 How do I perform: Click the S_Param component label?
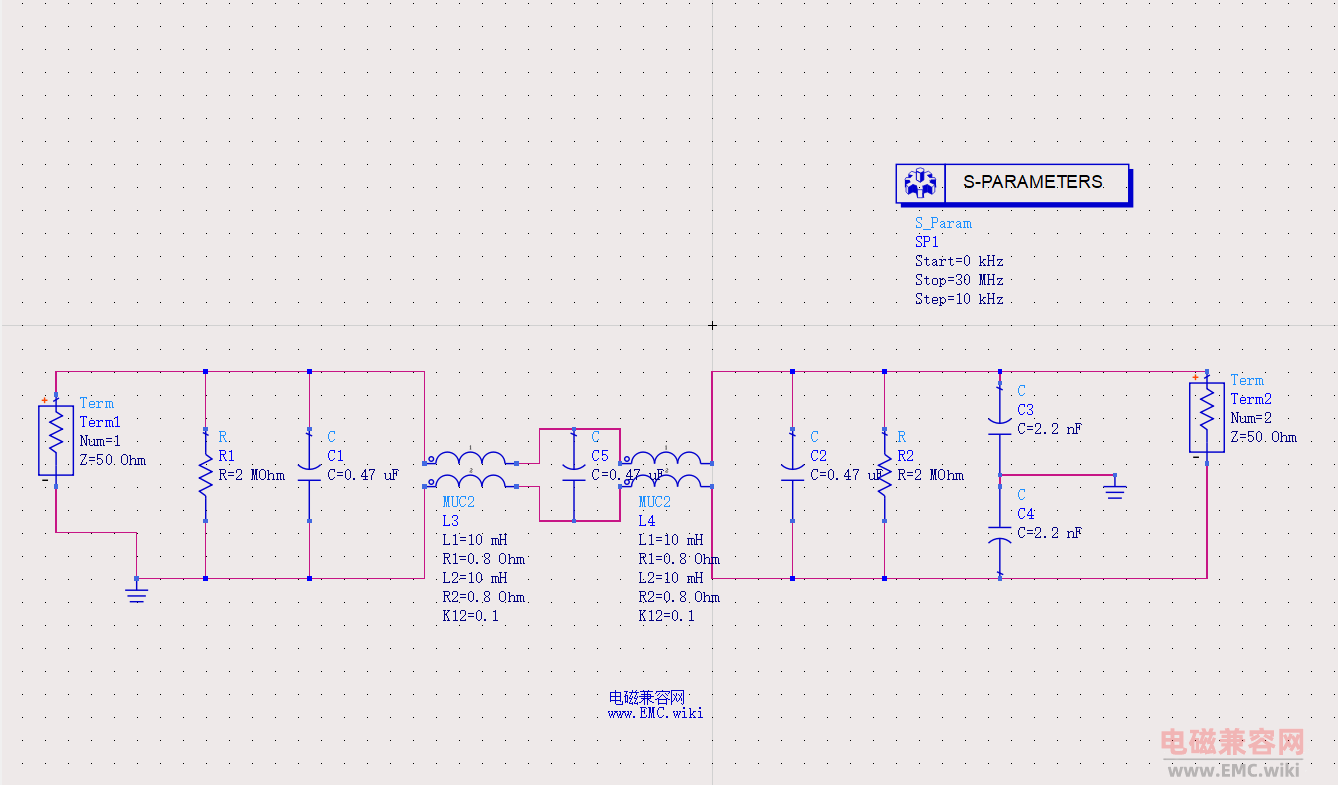tap(943, 223)
